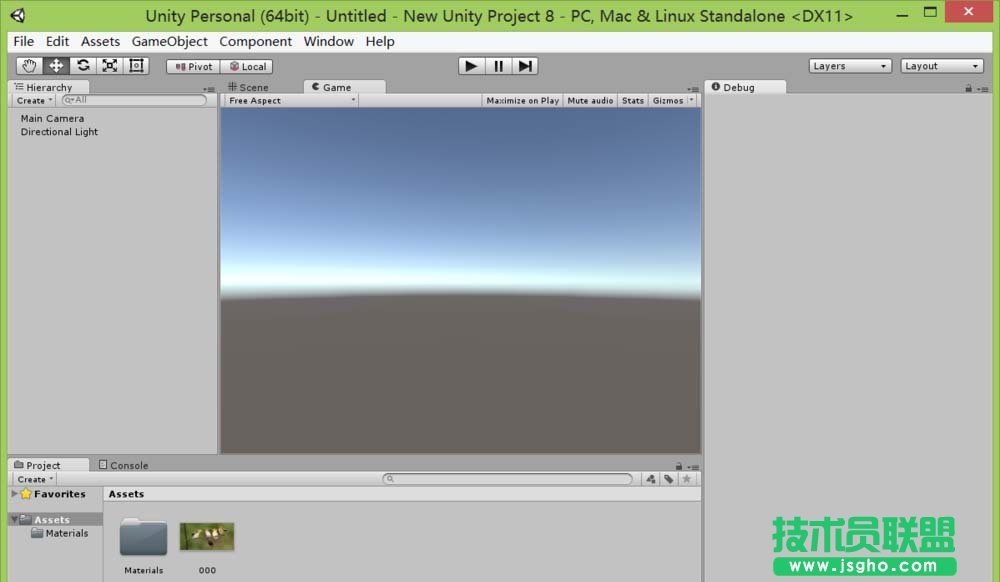Select the Rect transform tool
Image resolution: width=1000 pixels, height=582 pixels.
pos(136,66)
